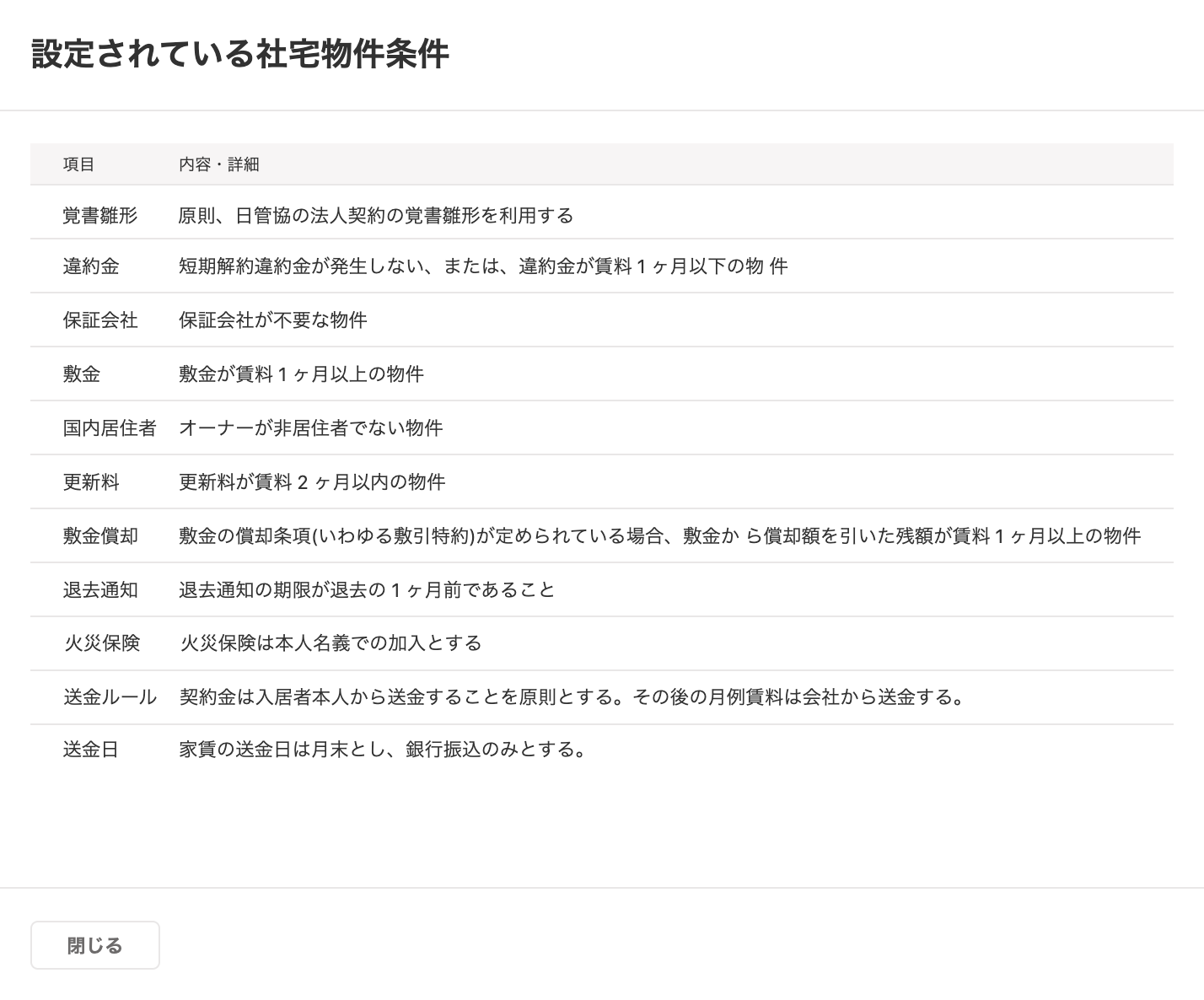Select the 火災保険 row label
Image resolution: width=1204 pixels, height=1000 pixels.
click(101, 643)
